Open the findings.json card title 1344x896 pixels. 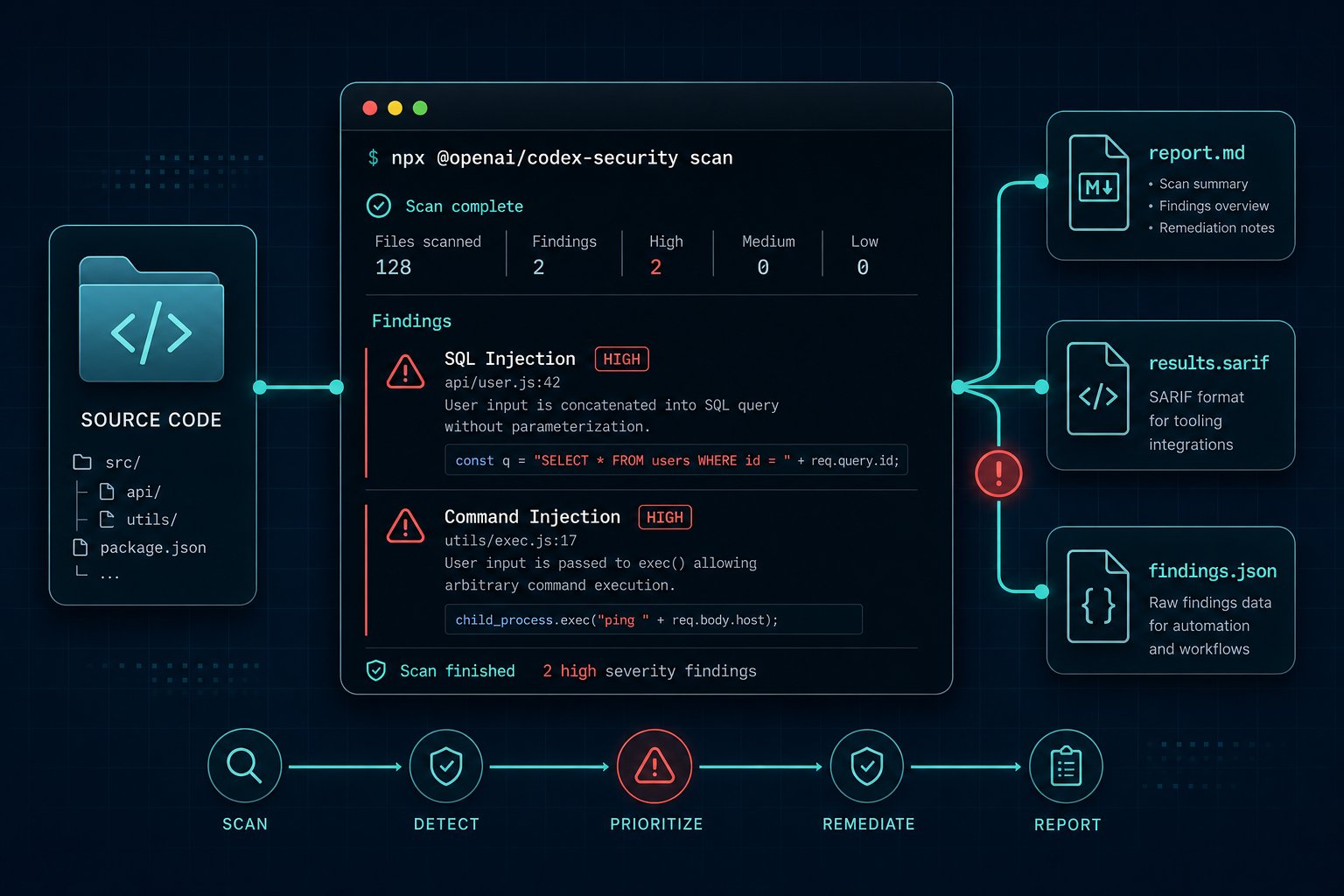1212,571
